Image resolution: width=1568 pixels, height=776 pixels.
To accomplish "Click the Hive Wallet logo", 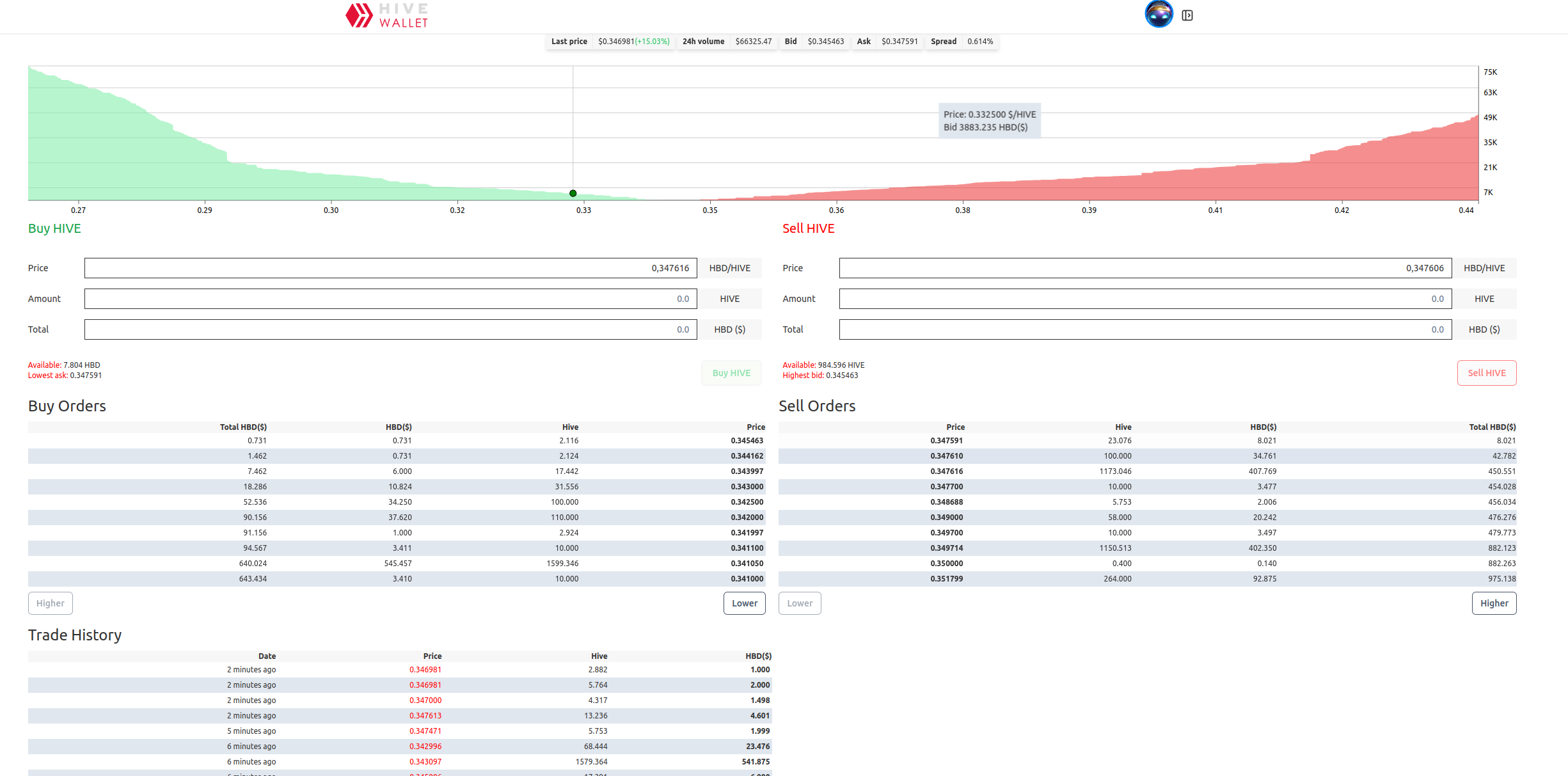I will [386, 15].
